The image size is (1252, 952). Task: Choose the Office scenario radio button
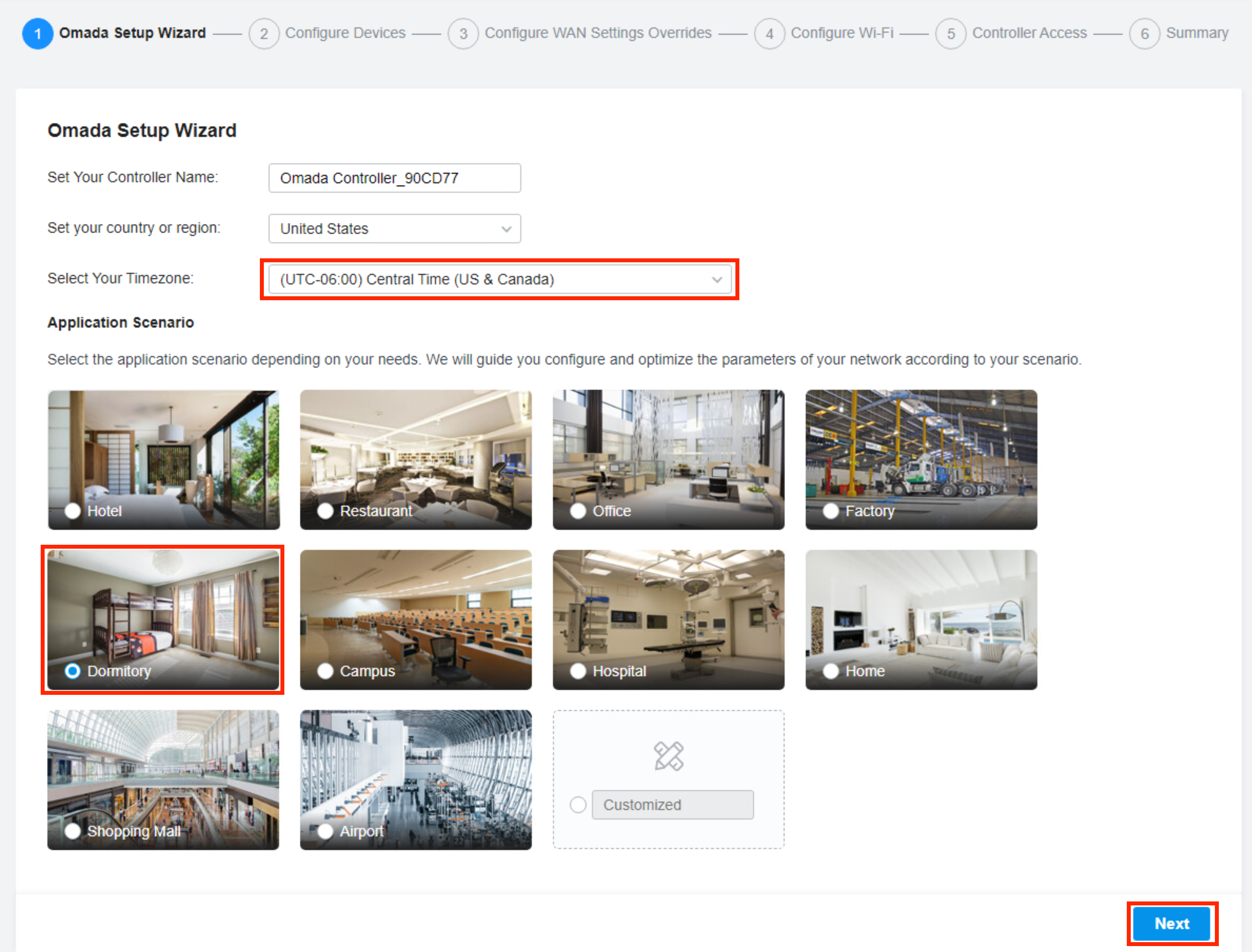pyautogui.click(x=578, y=511)
